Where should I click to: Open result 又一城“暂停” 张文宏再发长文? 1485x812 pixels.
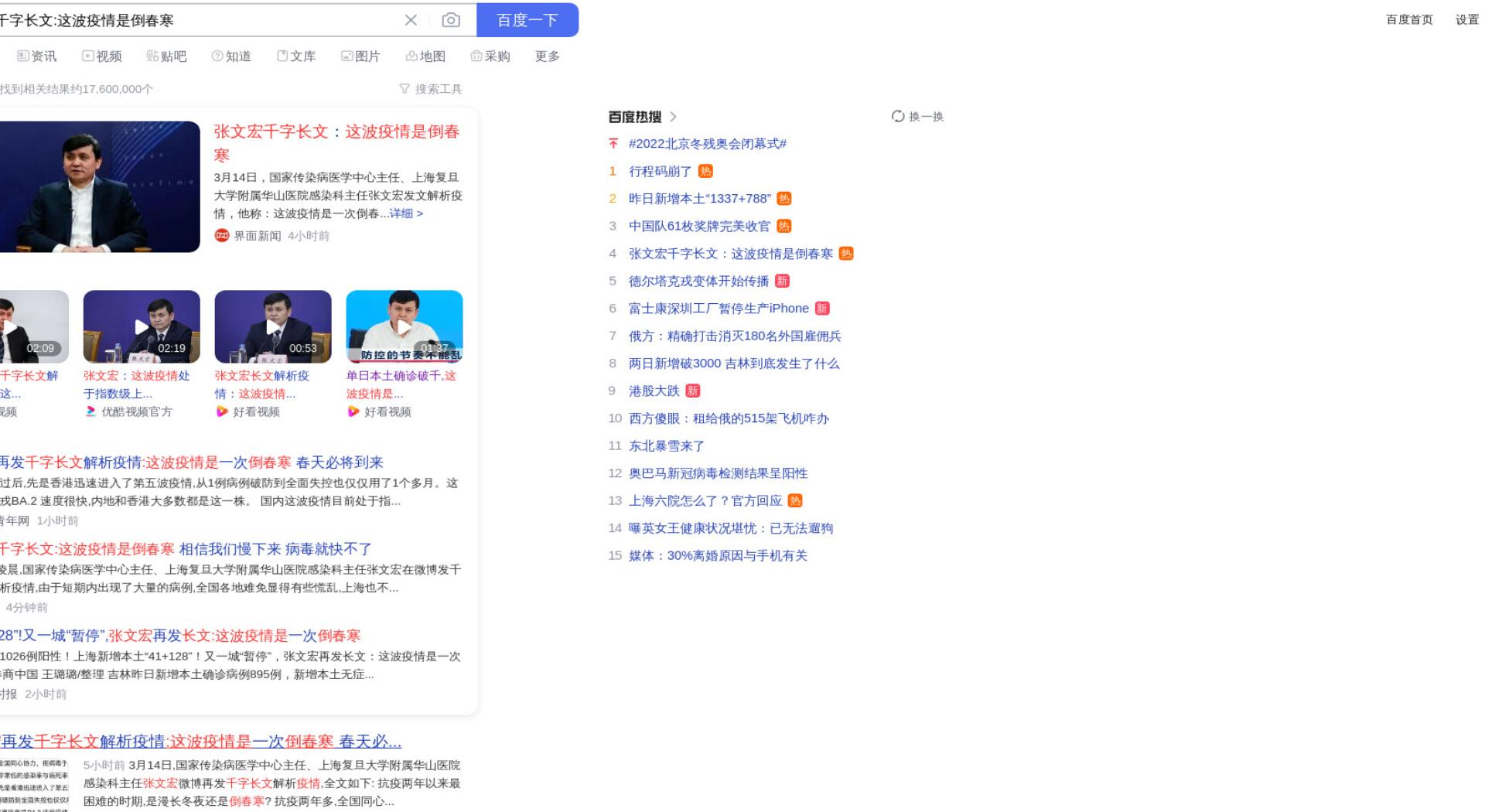point(180,636)
